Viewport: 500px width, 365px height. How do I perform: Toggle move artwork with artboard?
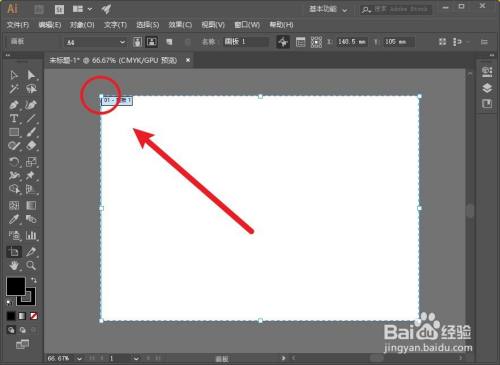click(283, 42)
